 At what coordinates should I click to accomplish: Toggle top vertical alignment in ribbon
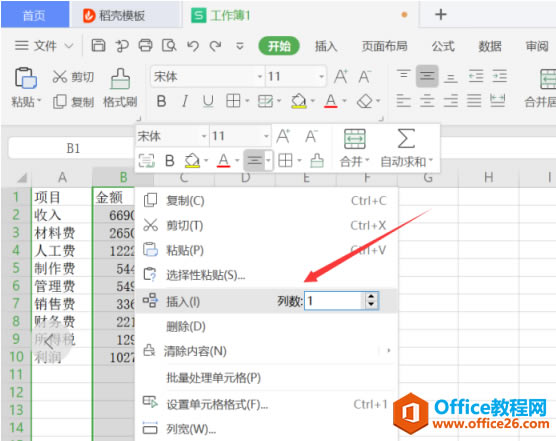click(404, 76)
